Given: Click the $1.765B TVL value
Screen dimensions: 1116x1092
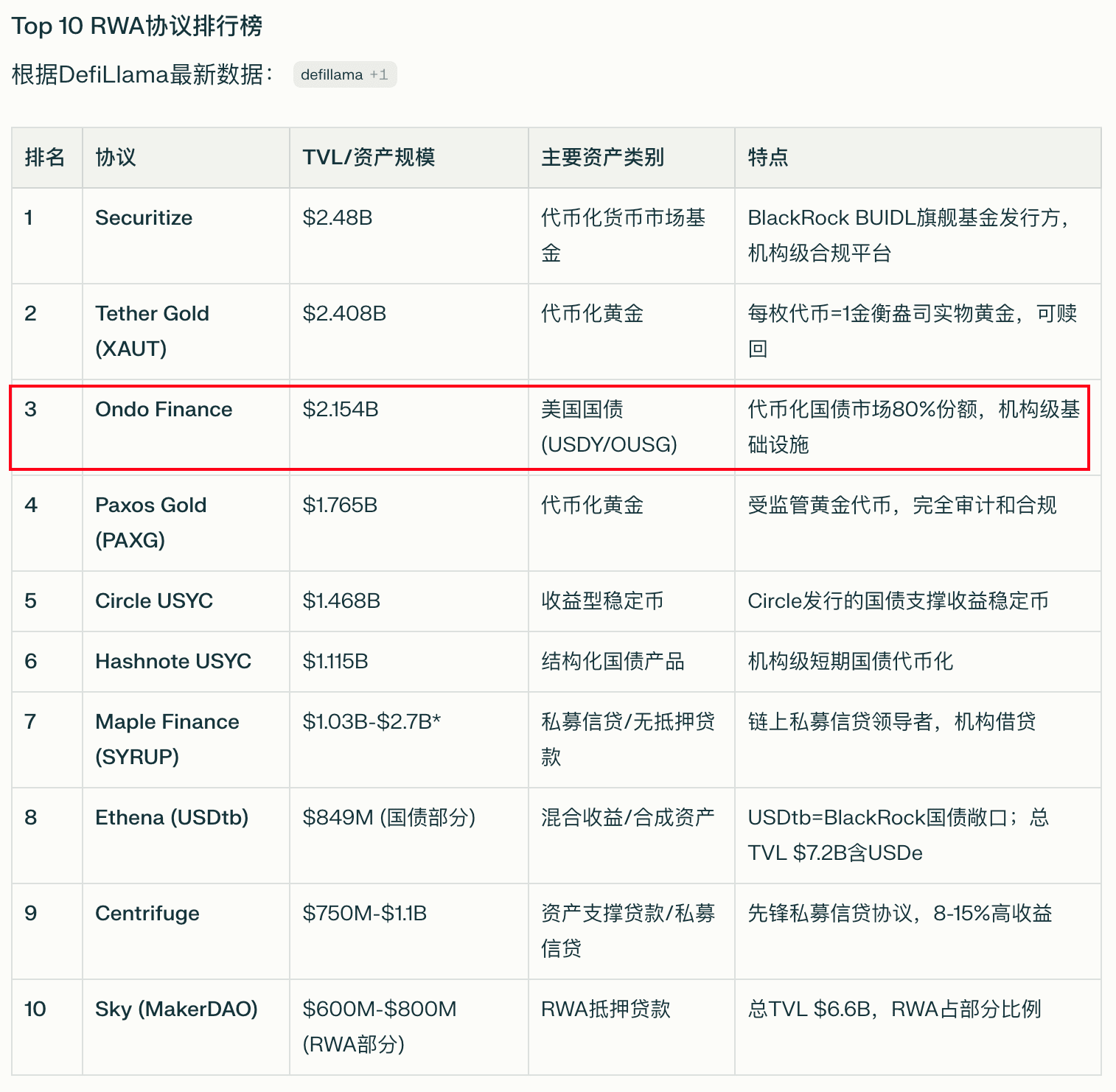Looking at the screenshot, I should click(x=340, y=505).
